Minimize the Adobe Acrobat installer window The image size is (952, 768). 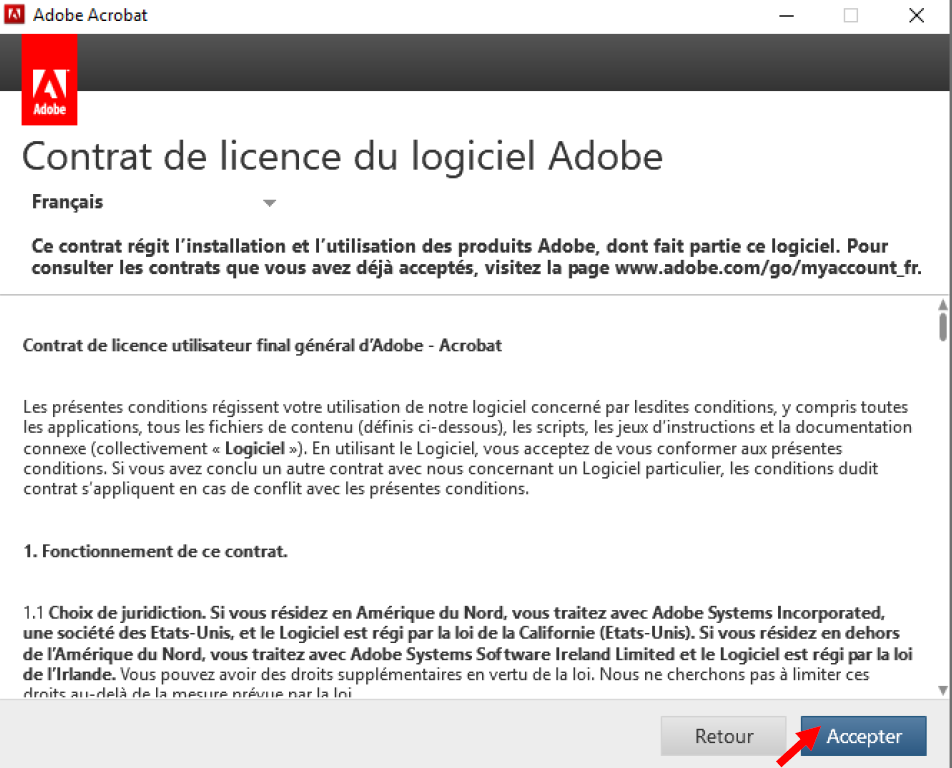tap(785, 16)
